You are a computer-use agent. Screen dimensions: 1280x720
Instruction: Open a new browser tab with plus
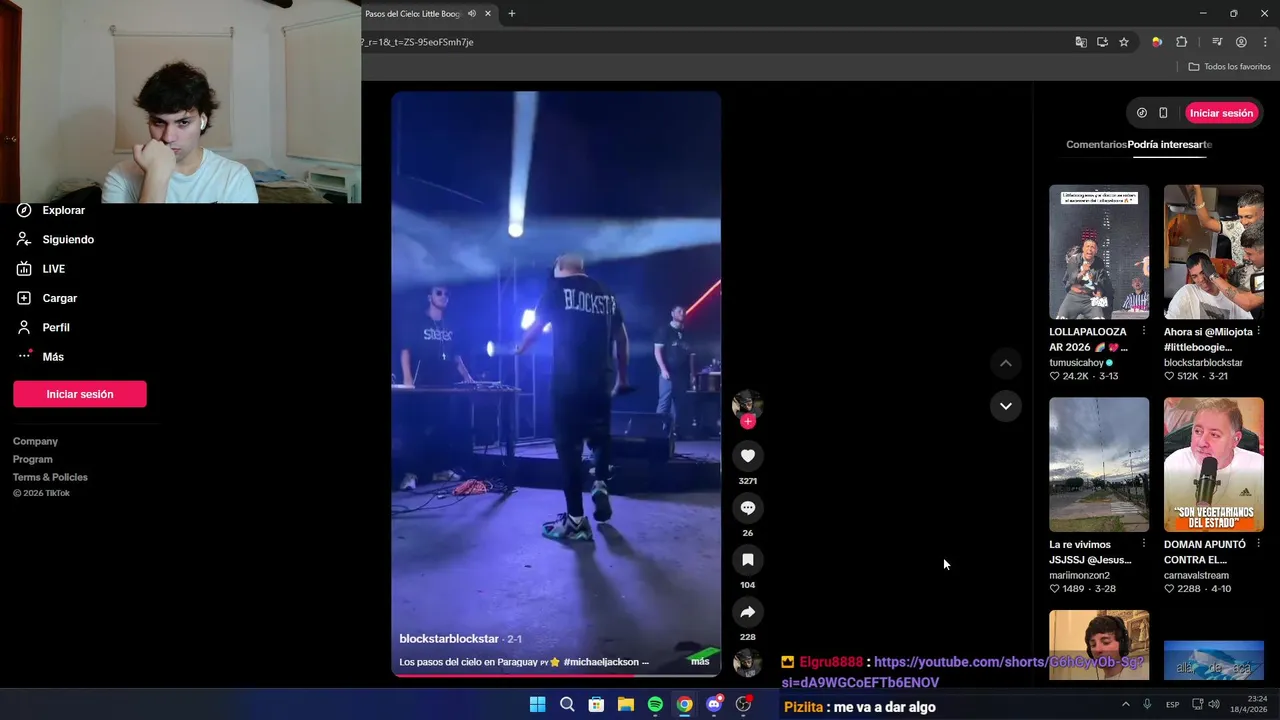coord(512,14)
